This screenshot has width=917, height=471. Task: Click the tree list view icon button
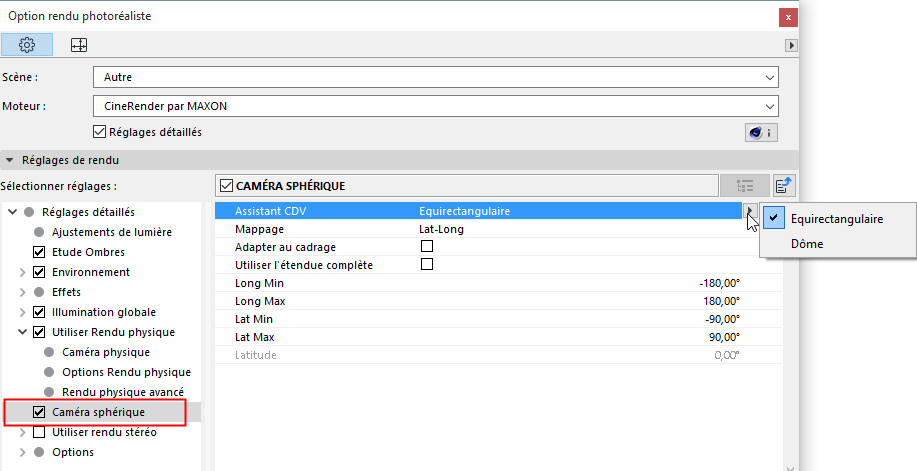tap(745, 185)
